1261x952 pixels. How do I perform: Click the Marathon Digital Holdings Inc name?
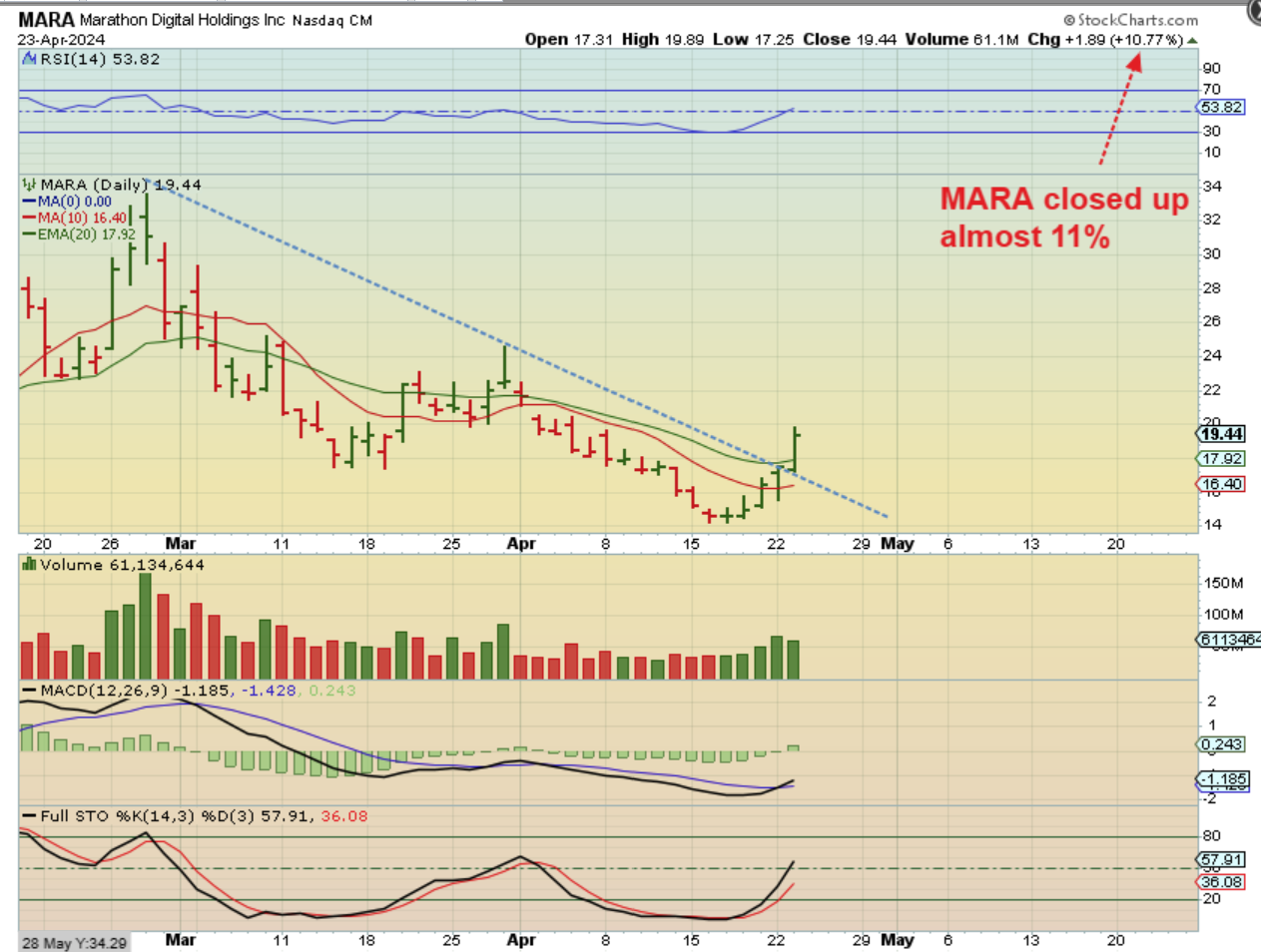pyautogui.click(x=183, y=20)
